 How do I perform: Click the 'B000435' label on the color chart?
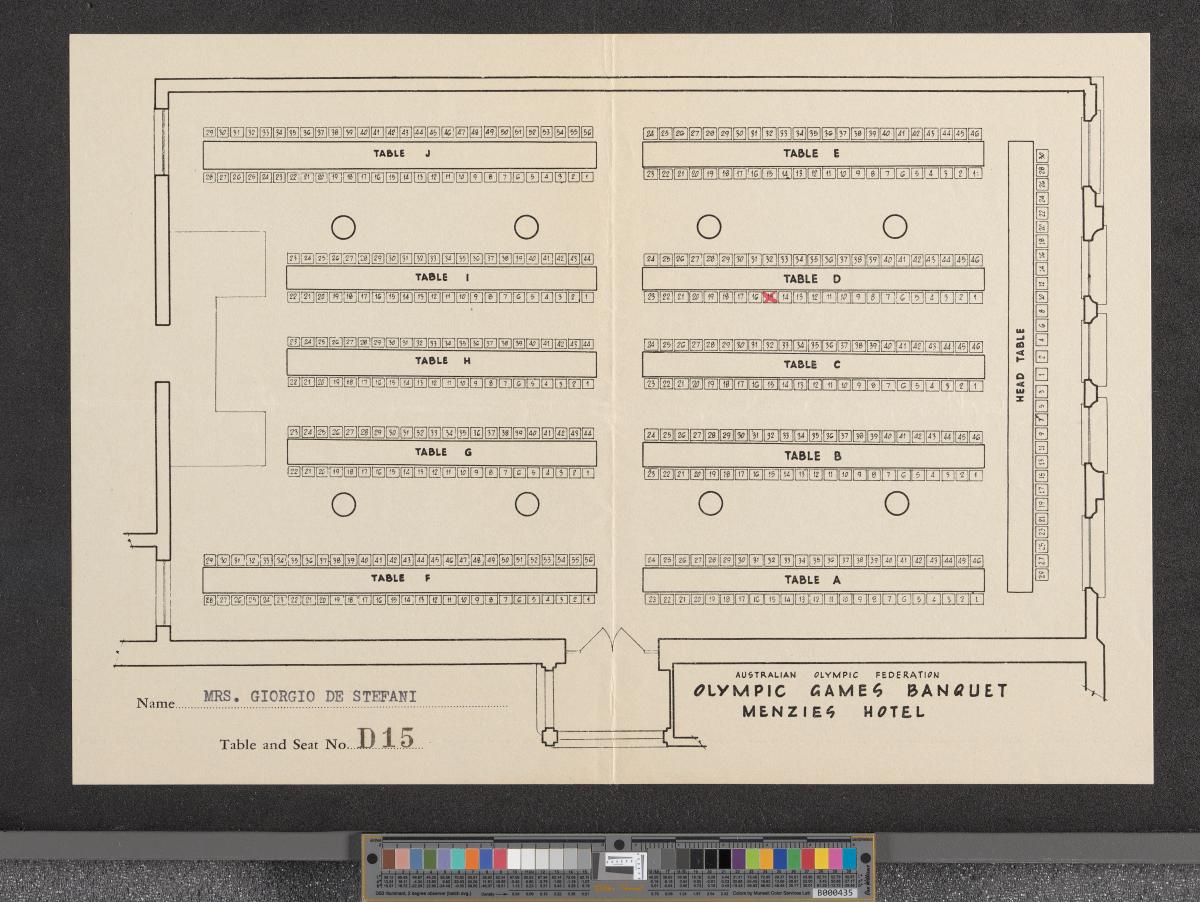(834, 893)
